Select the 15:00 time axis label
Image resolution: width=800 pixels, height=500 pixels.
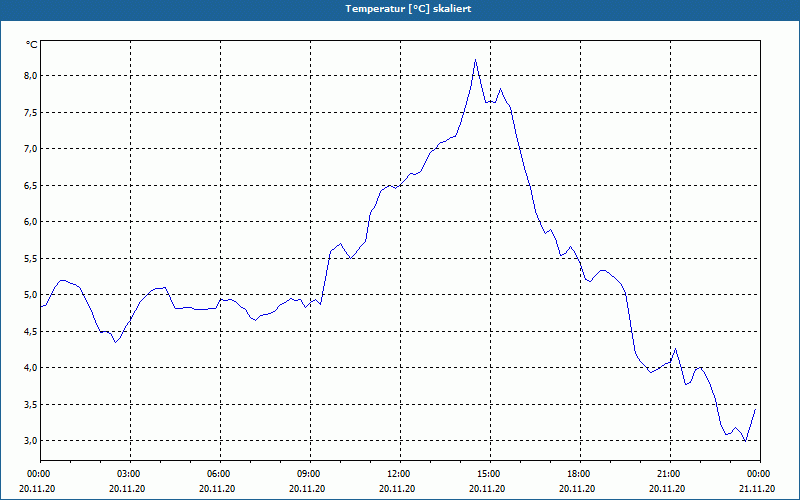click(490, 474)
